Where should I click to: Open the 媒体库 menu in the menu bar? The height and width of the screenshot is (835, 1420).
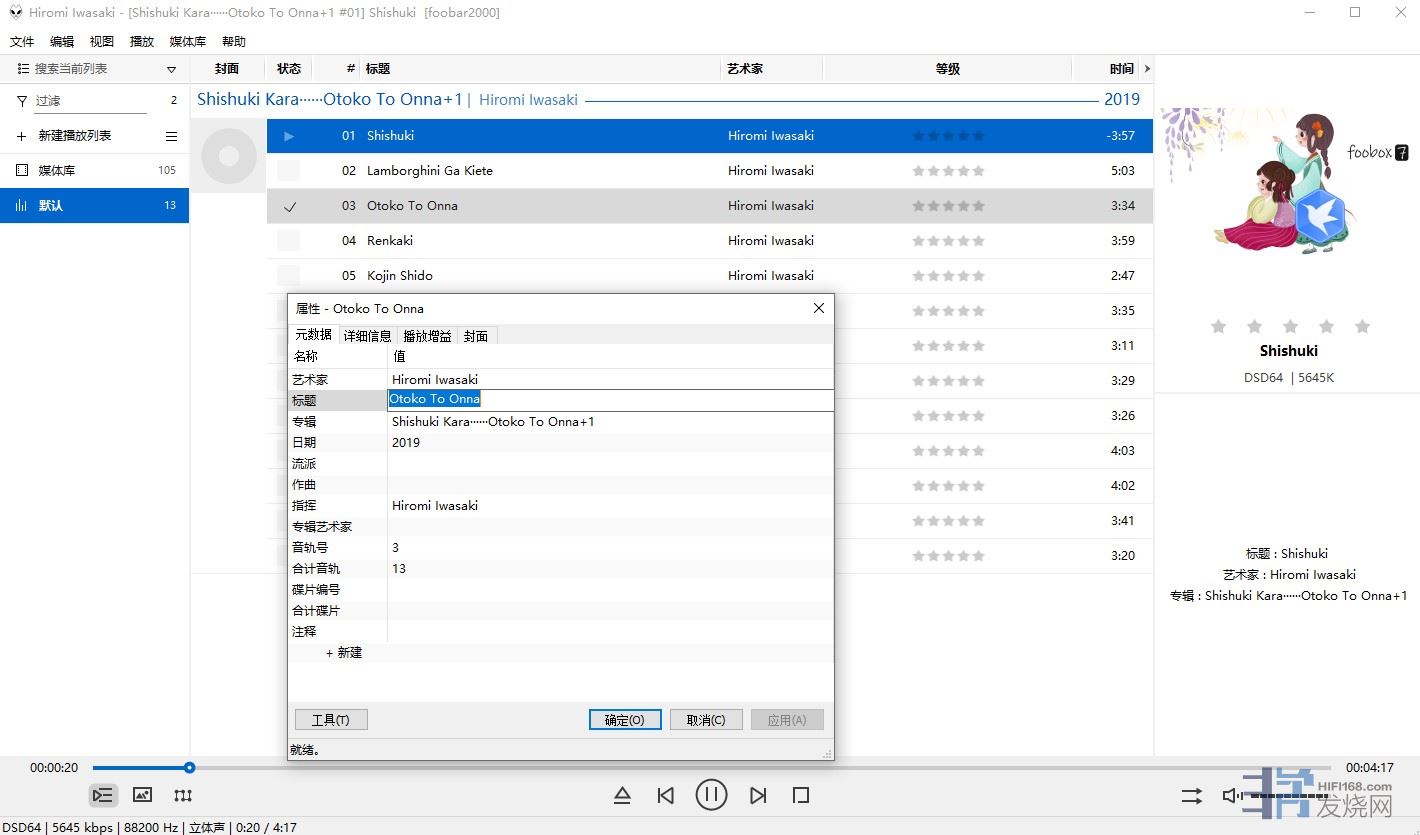point(187,42)
